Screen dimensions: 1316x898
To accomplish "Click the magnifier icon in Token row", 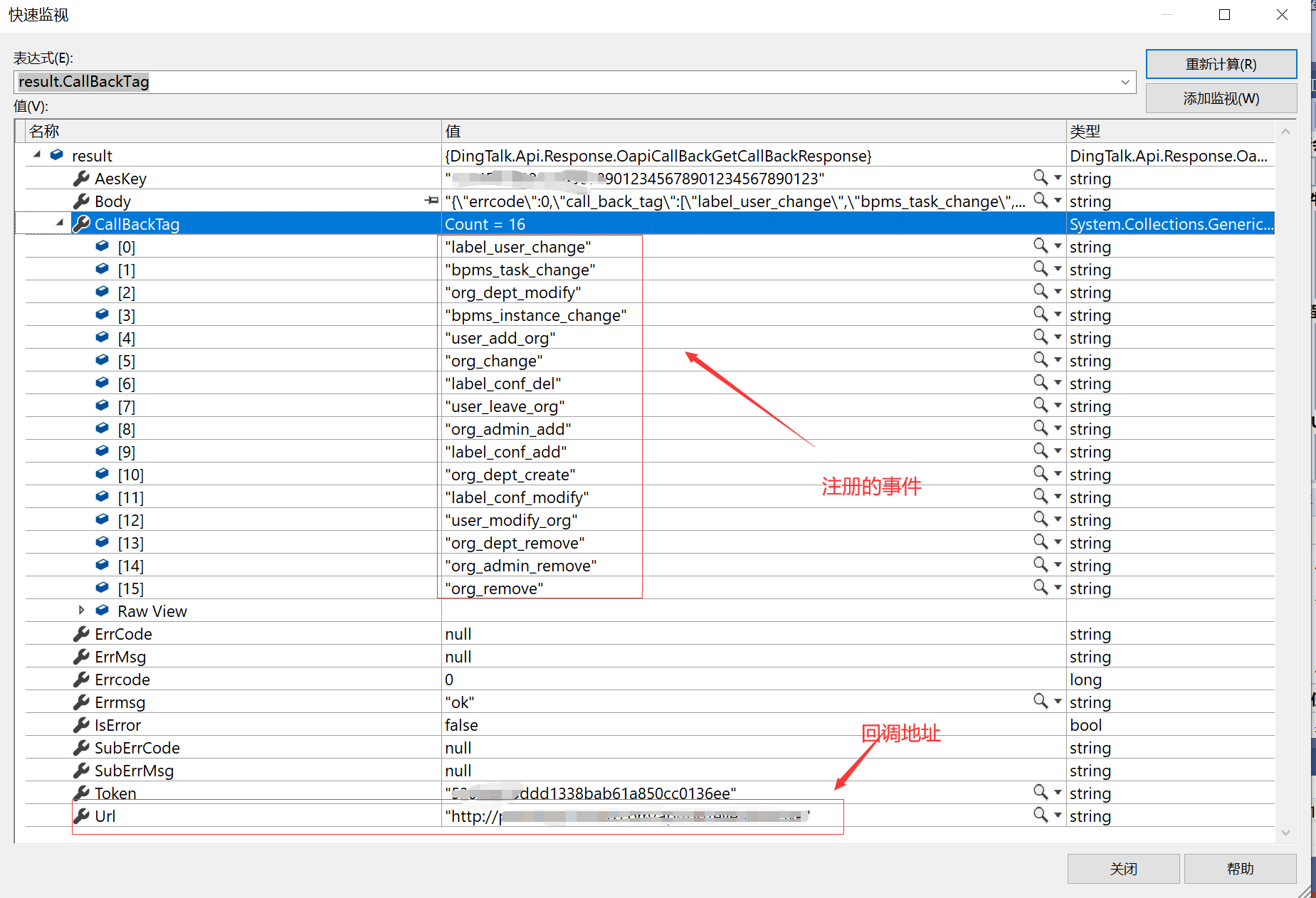I will coord(1041,792).
